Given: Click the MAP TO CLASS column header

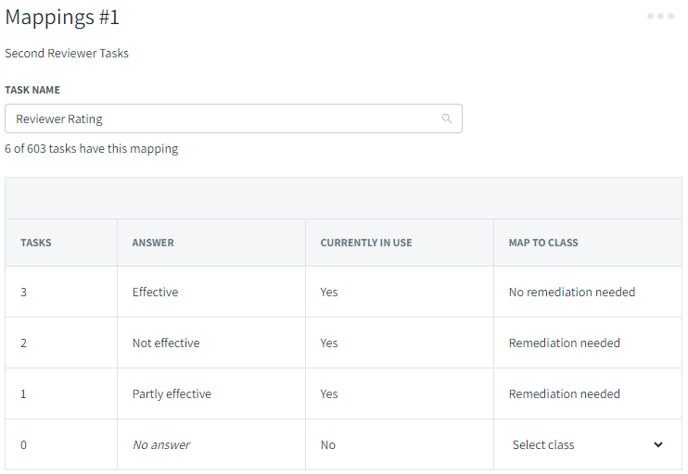Looking at the screenshot, I should (x=543, y=243).
